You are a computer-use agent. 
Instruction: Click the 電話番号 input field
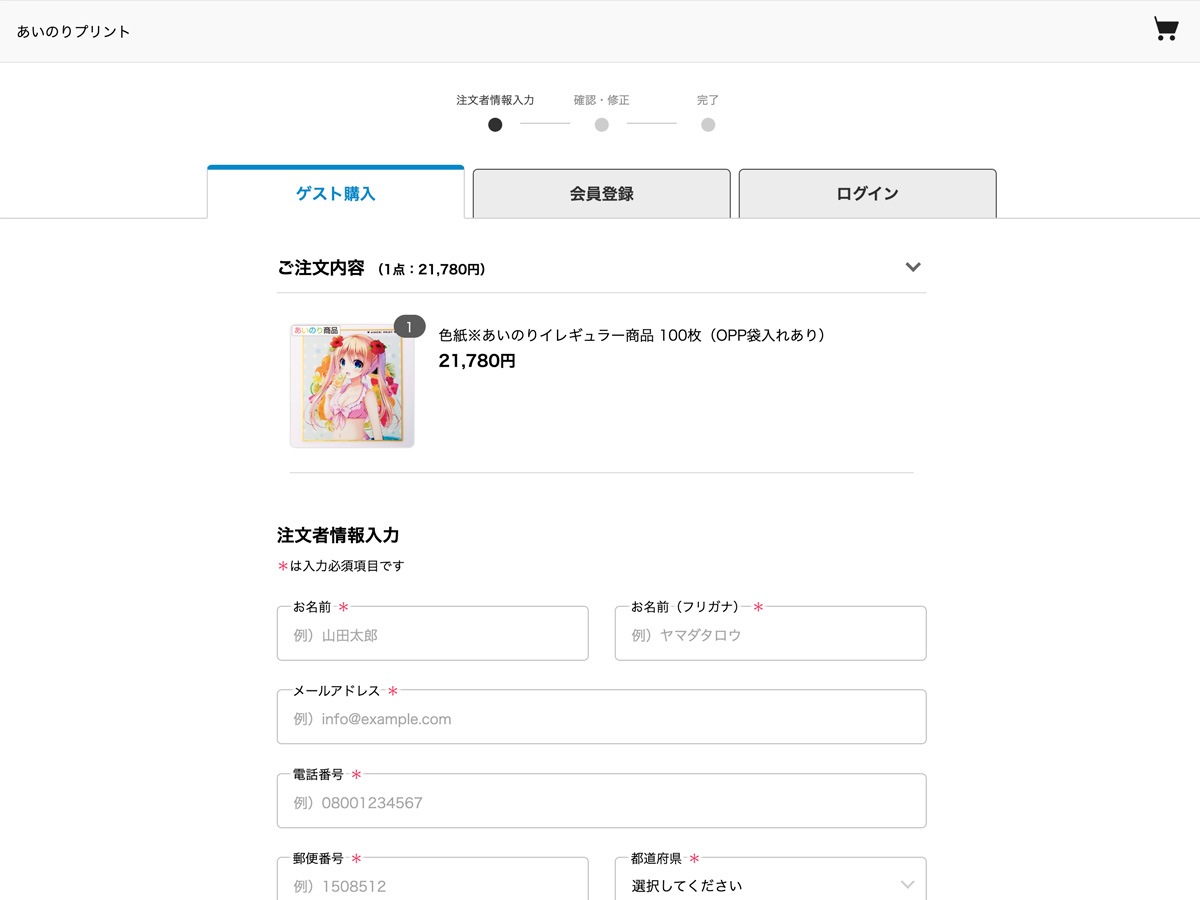coord(601,800)
